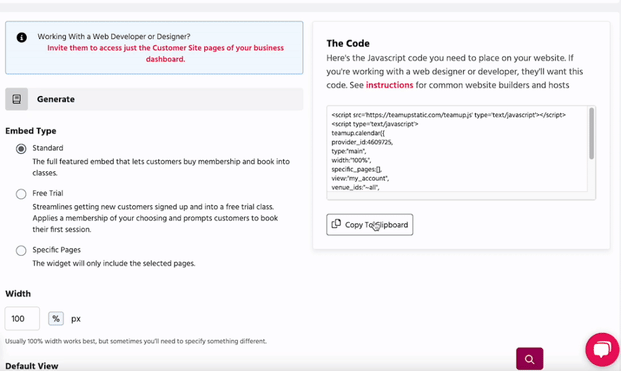The height and width of the screenshot is (371, 621).
Task: Click the clipboard copy icon
Action: 336,224
